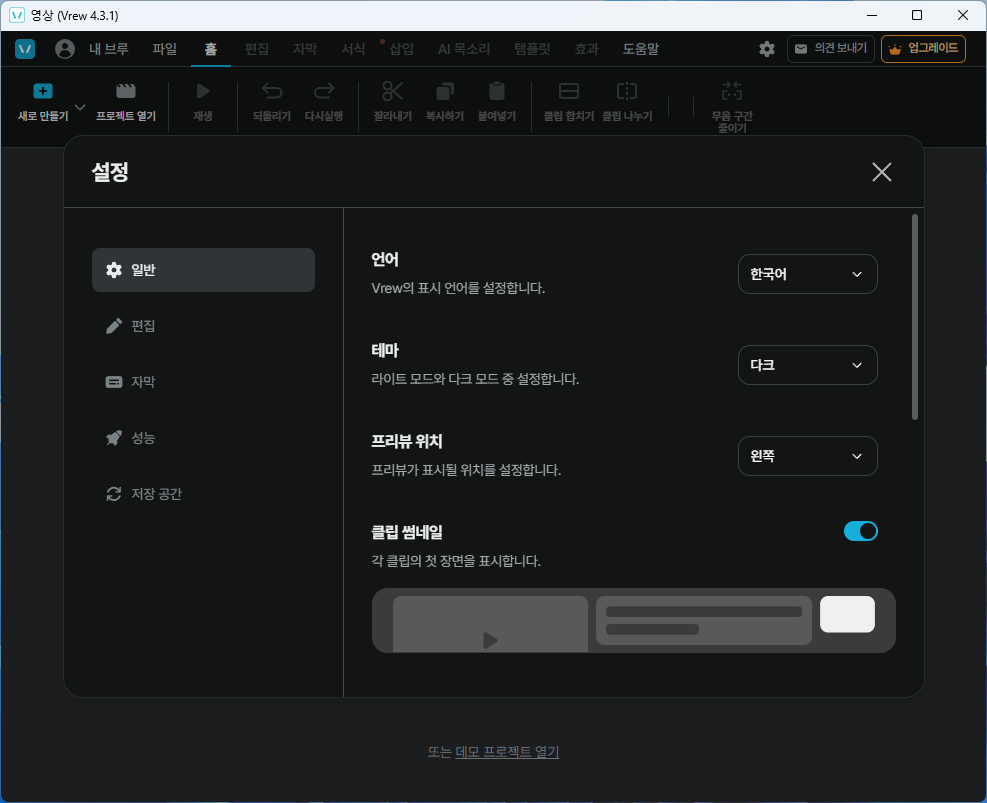The width and height of the screenshot is (987, 803).
Task: Click the Vrew logo icon in menu bar
Action: pyautogui.click(x=25, y=48)
